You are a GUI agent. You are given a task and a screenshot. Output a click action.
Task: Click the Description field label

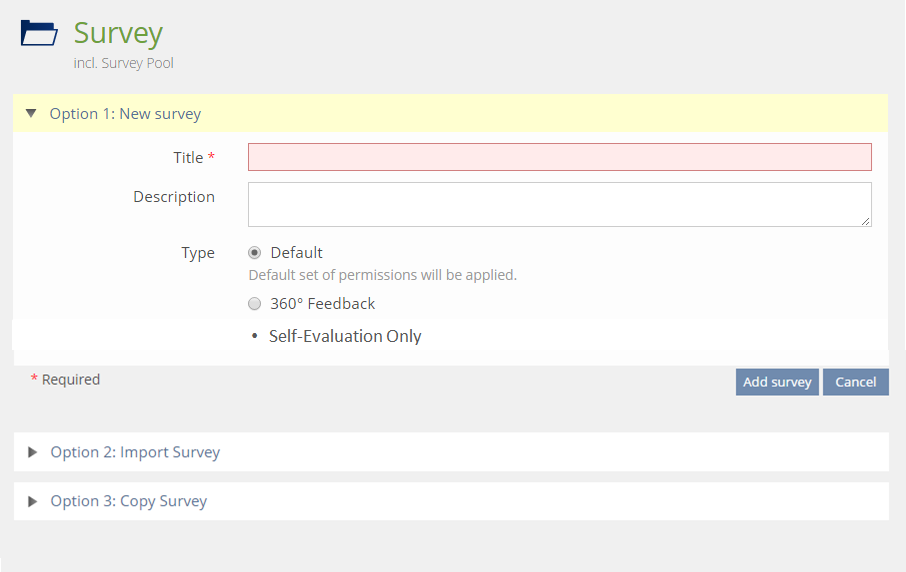coord(174,197)
